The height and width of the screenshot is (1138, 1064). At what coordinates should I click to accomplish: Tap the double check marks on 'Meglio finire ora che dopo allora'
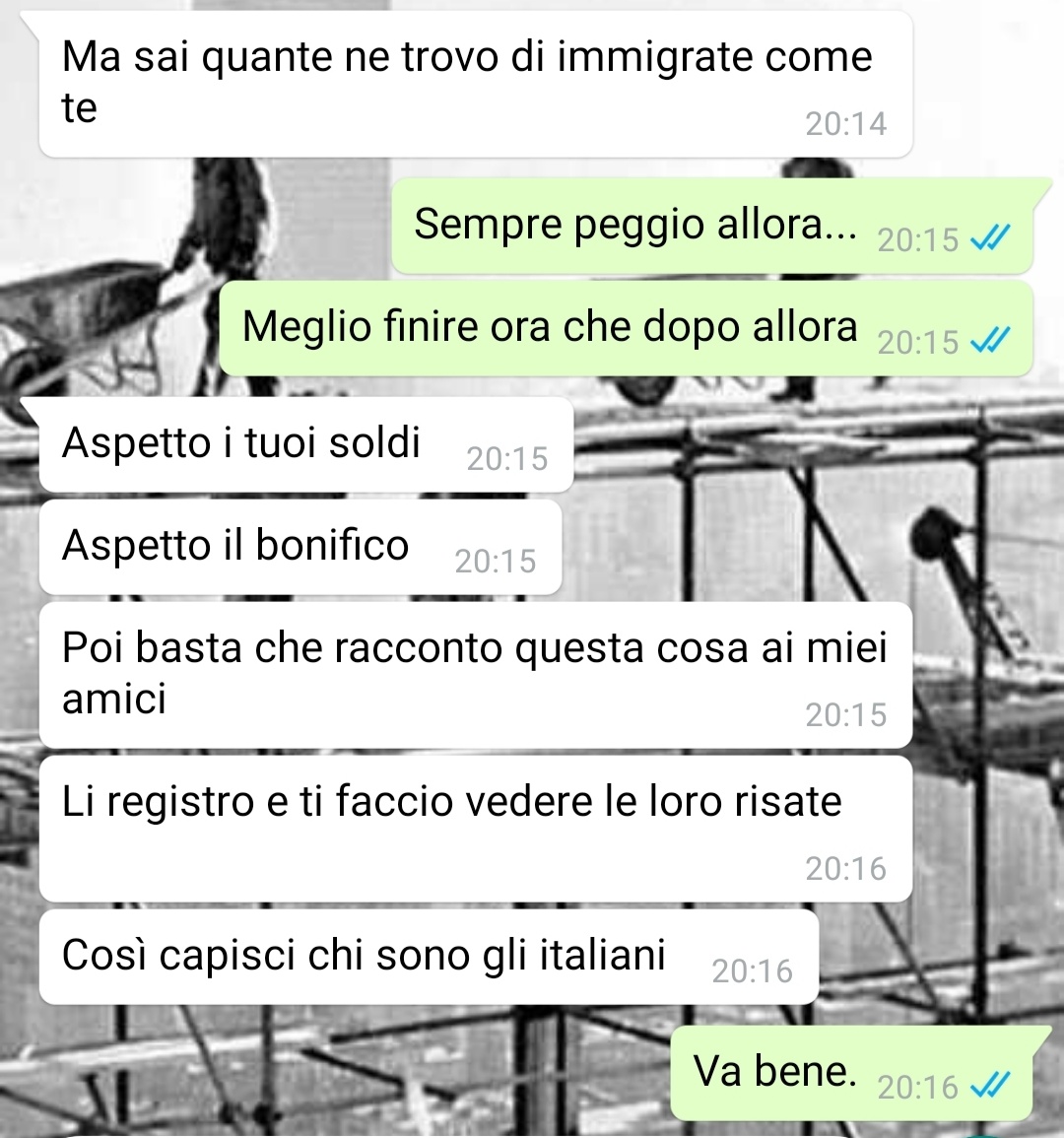(x=990, y=340)
